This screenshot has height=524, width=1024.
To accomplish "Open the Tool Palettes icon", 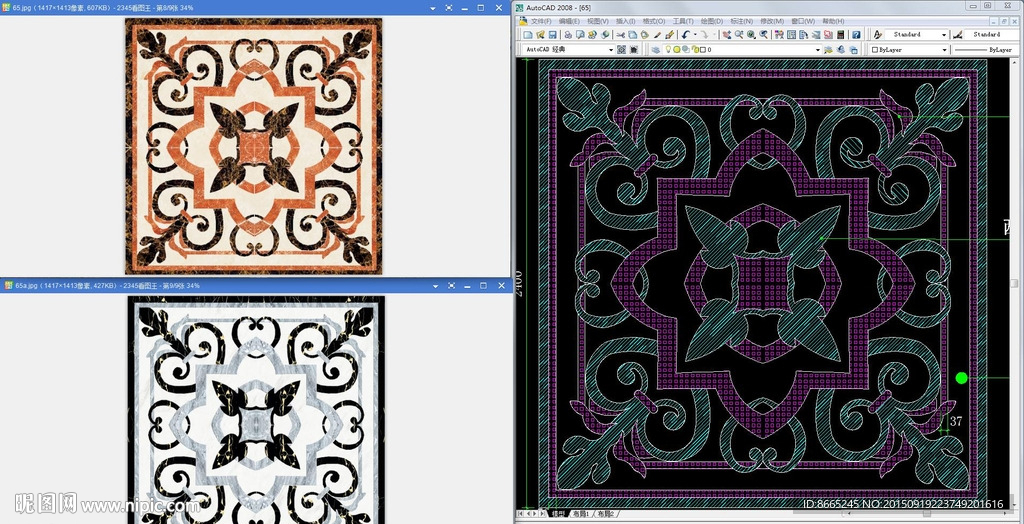I will [x=803, y=35].
